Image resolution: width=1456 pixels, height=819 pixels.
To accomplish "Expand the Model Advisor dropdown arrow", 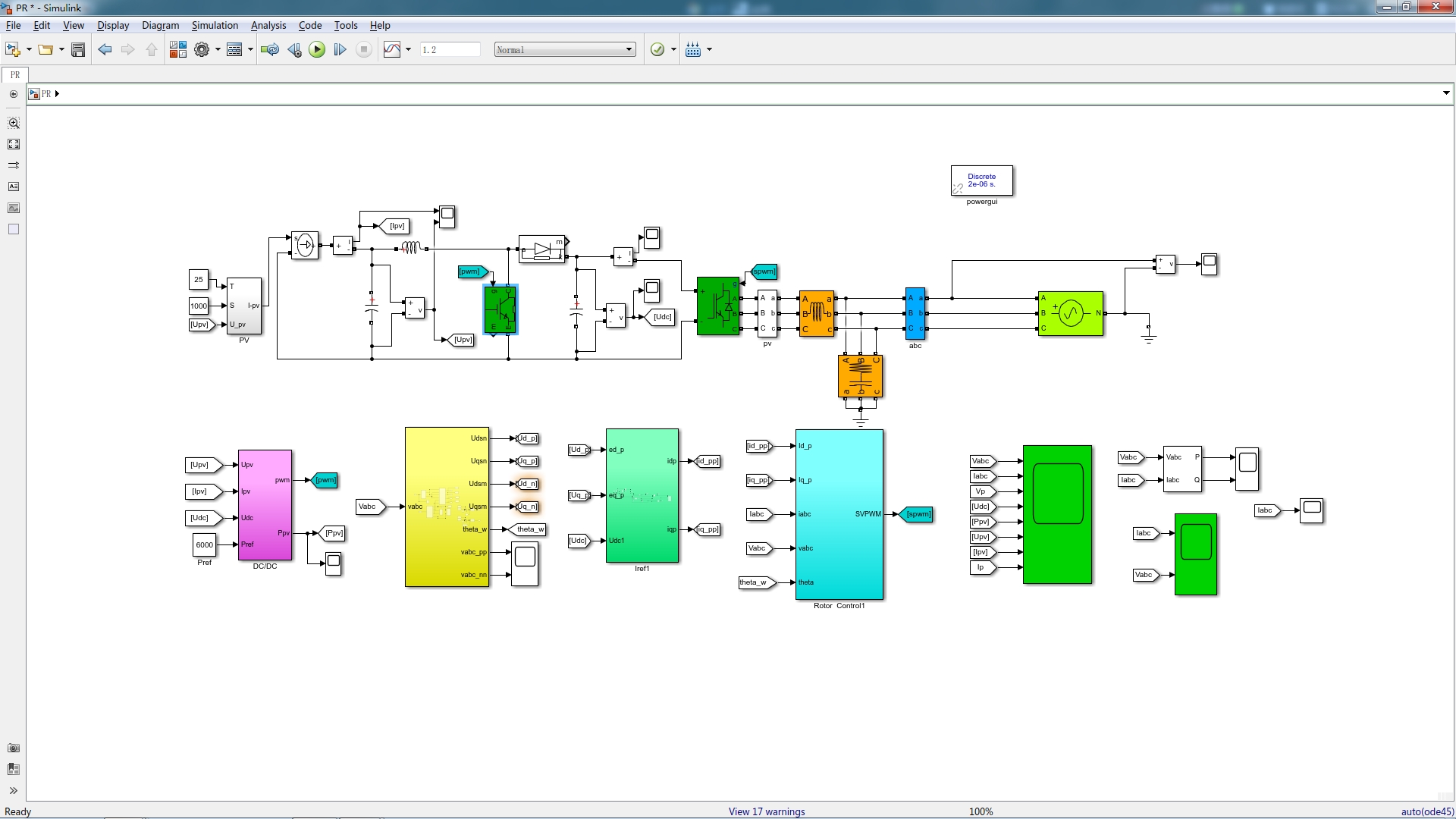I will [x=673, y=50].
